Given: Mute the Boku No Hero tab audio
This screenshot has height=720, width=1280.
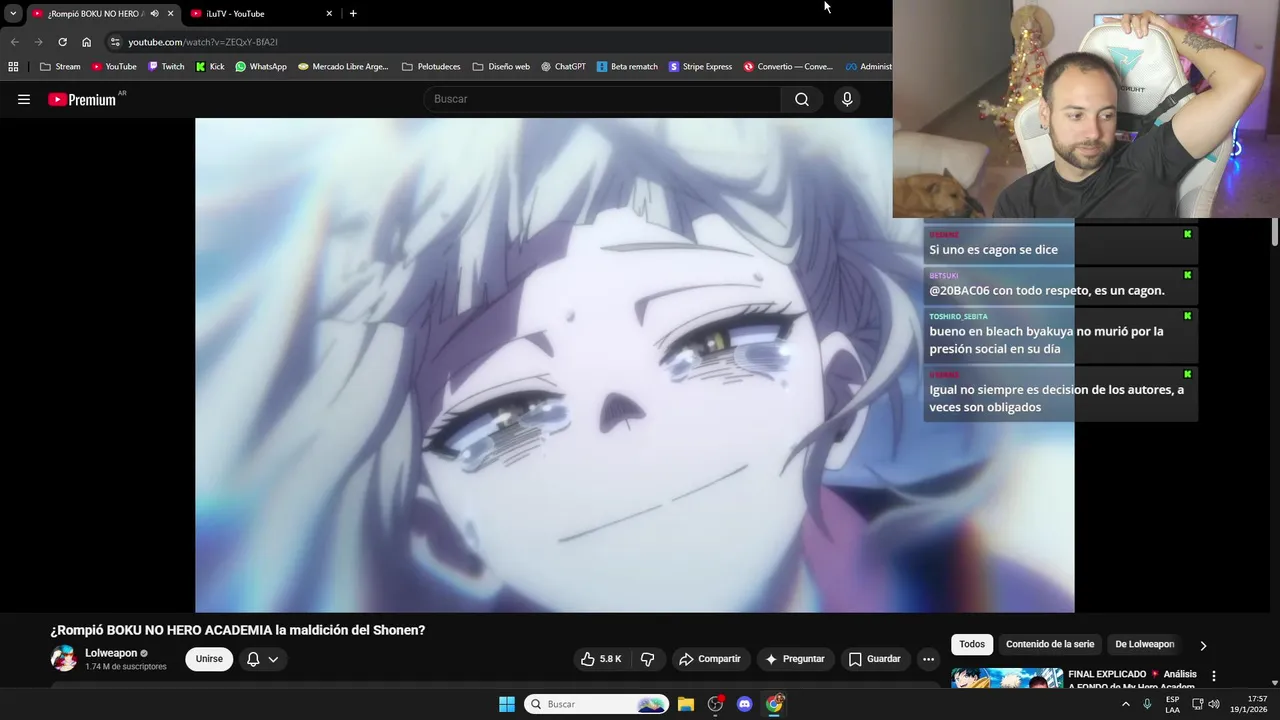Looking at the screenshot, I should [x=154, y=14].
